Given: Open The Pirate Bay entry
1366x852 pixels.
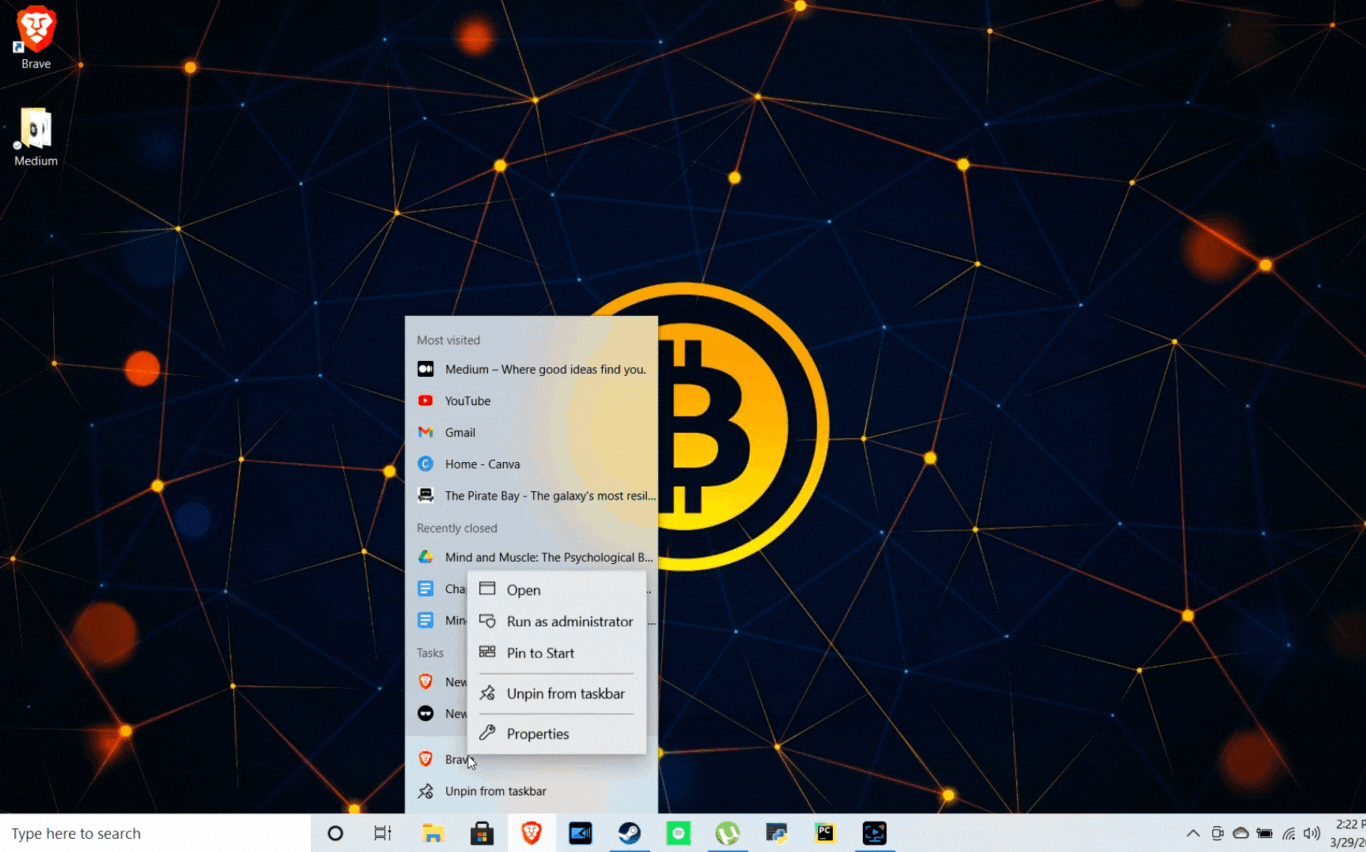Looking at the screenshot, I should [531, 496].
